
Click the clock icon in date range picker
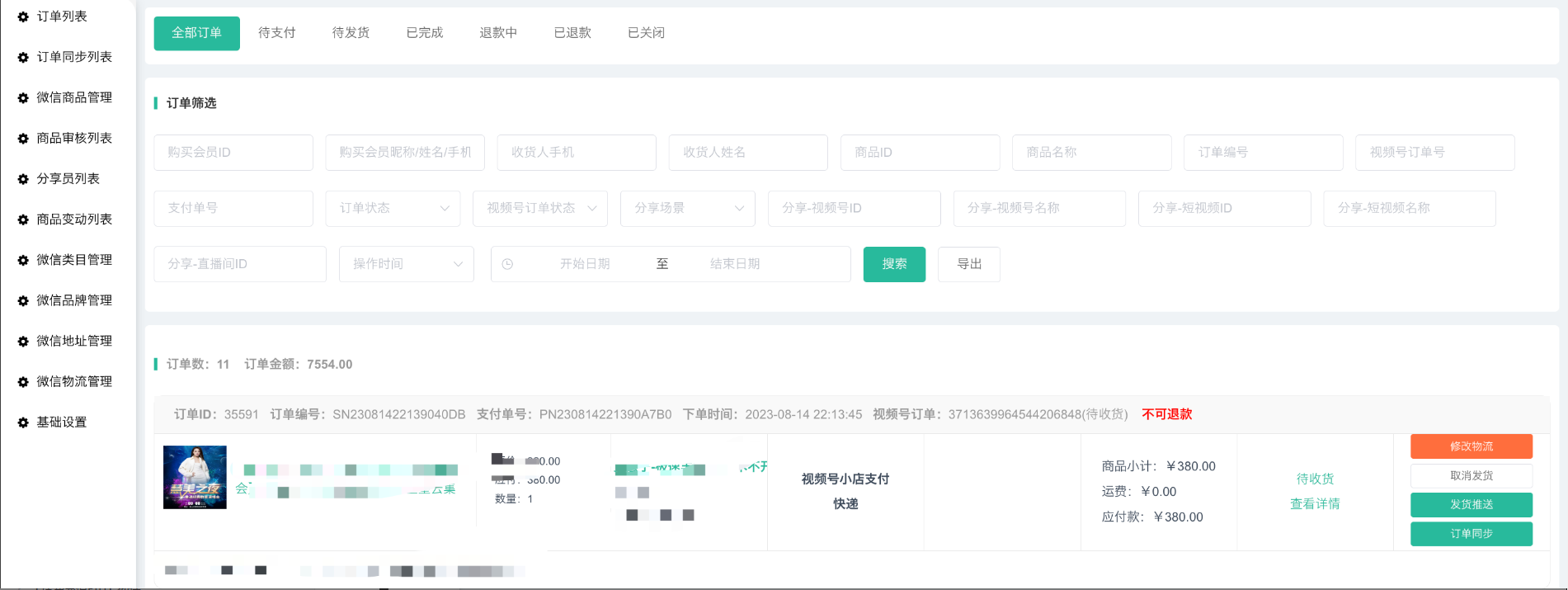click(x=507, y=264)
